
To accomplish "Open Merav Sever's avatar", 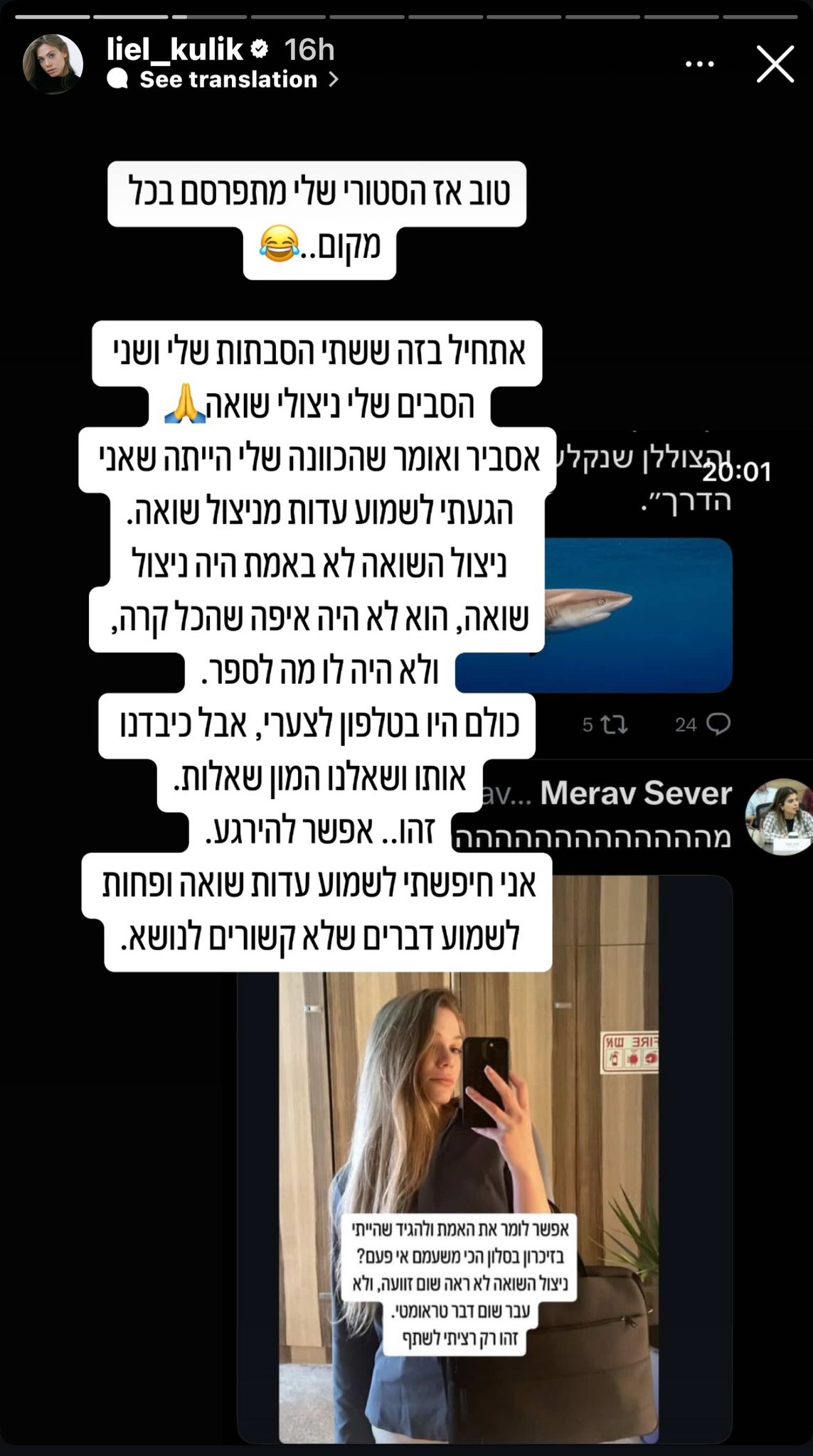I will 778,816.
